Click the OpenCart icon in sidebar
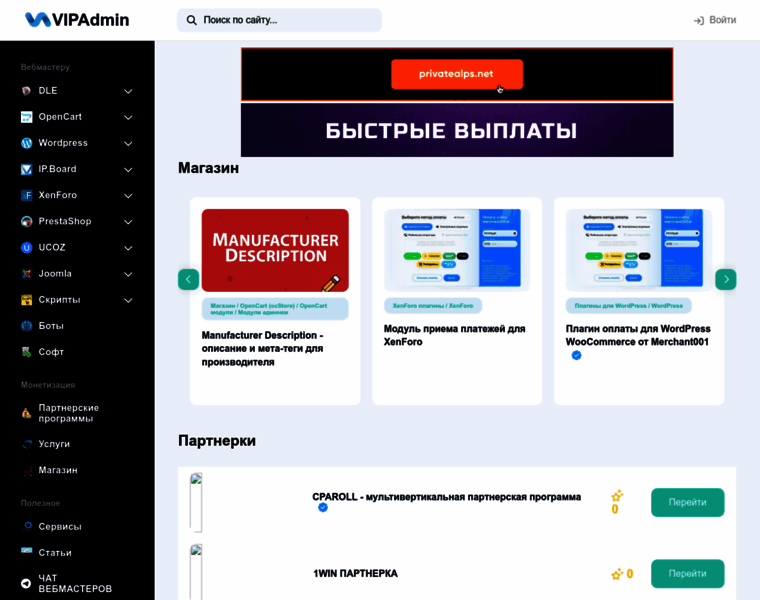The width and height of the screenshot is (760, 600). 27,117
